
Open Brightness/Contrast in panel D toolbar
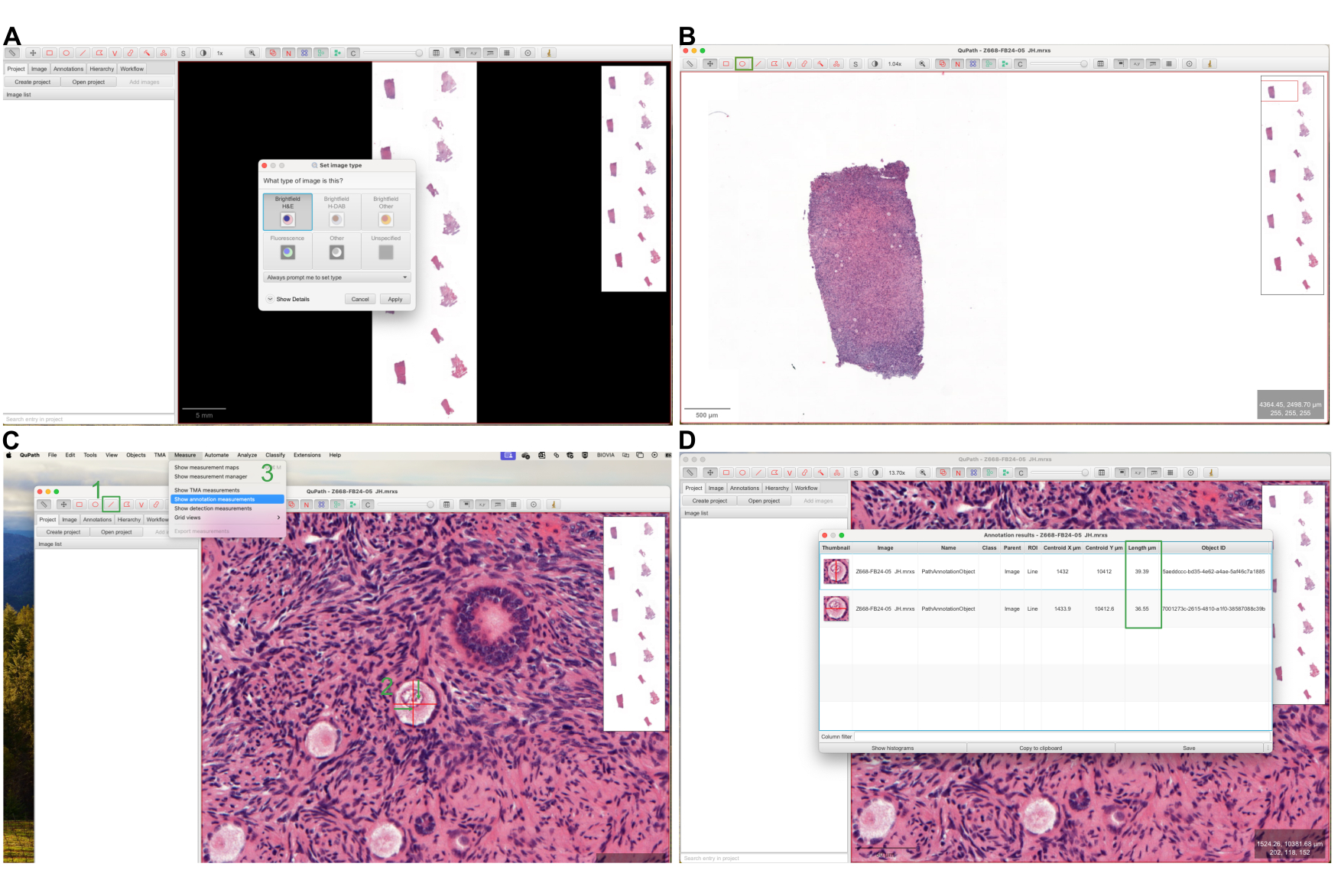[x=876, y=472]
